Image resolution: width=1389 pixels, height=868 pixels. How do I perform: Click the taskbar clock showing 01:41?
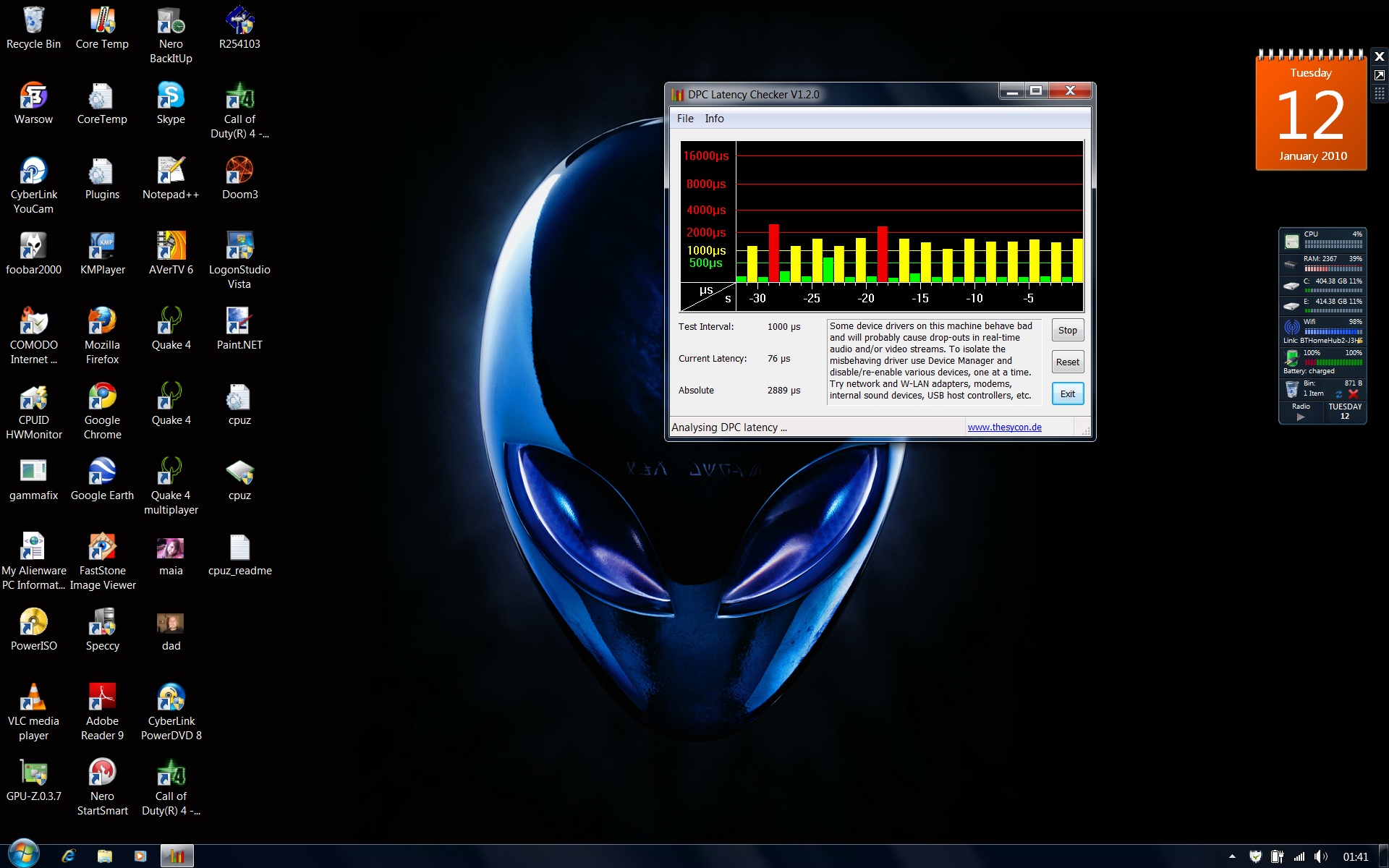point(1355,857)
